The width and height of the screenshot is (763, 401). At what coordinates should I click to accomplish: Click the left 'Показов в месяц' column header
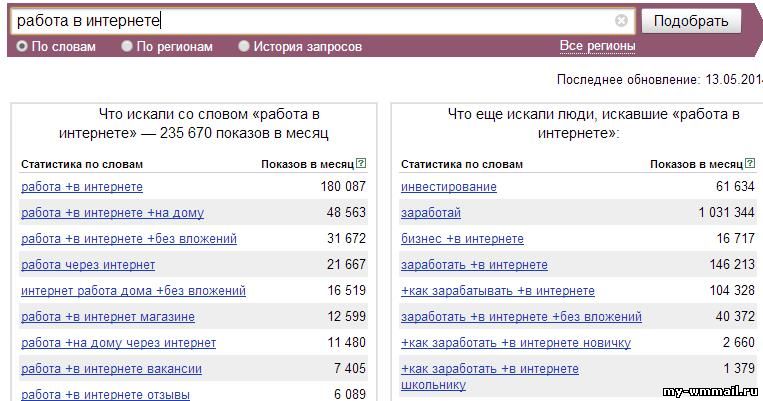click(308, 164)
